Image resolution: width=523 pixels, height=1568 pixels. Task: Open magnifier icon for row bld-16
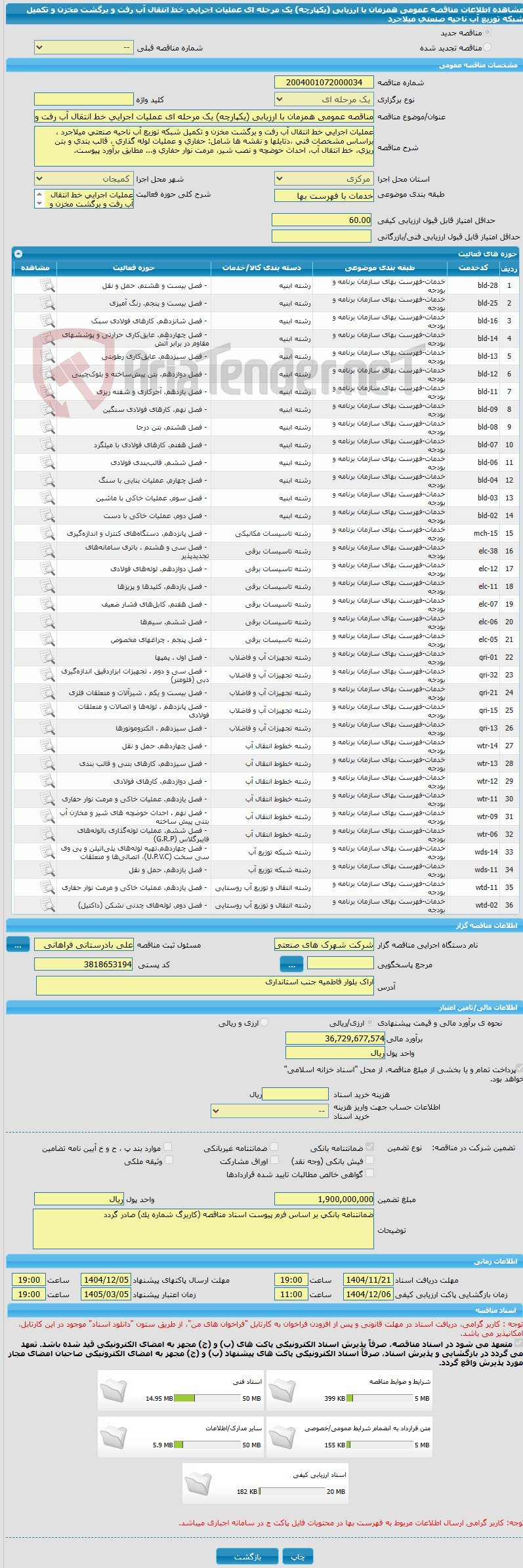(47, 321)
